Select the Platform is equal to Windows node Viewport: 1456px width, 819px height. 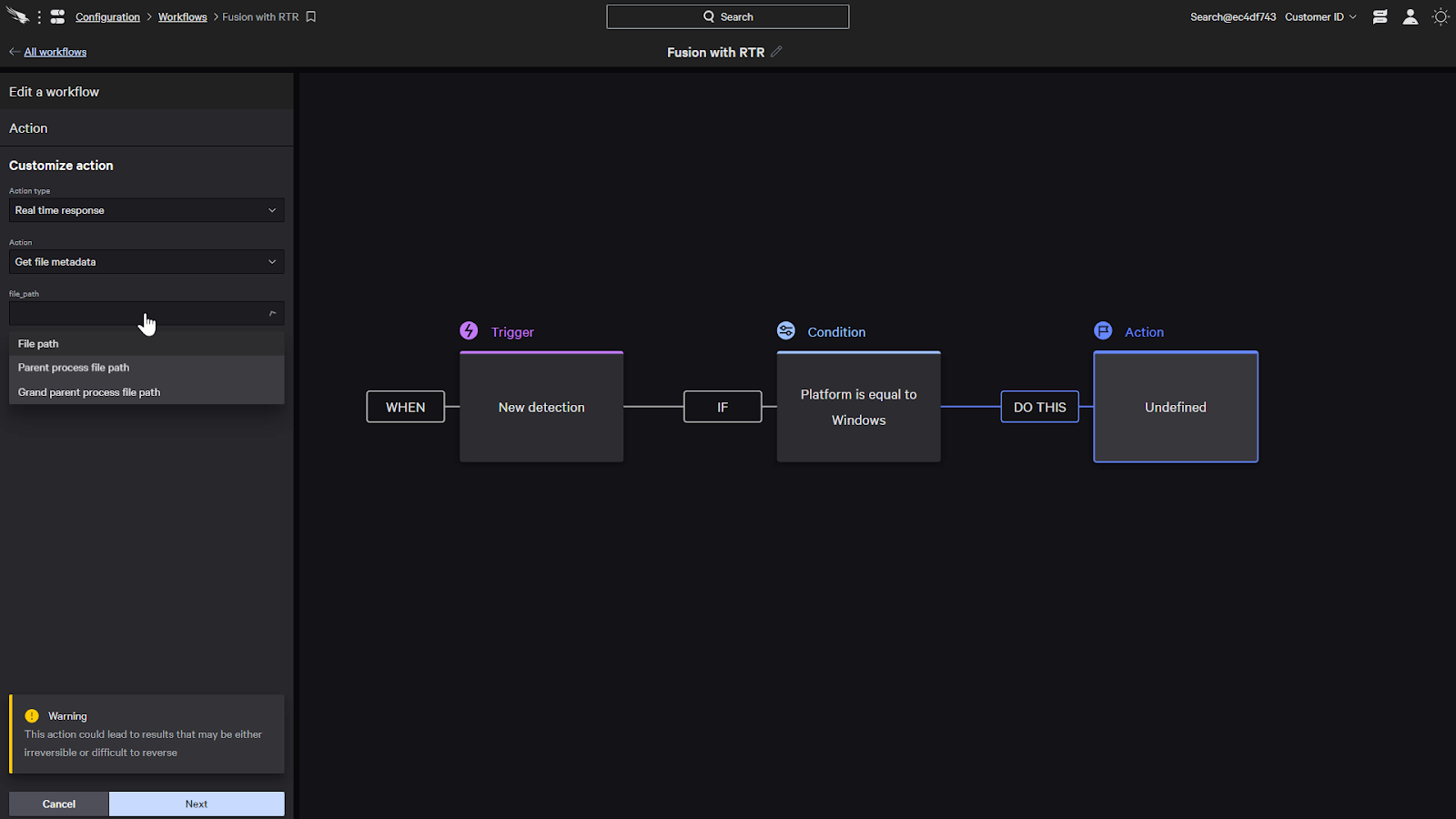click(x=859, y=407)
